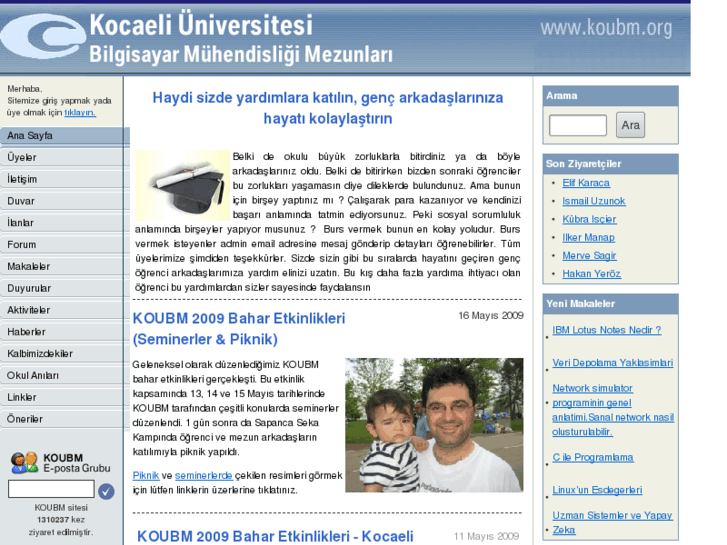Click the KOUBM E-posta Grubu people icon

click(x=24, y=462)
